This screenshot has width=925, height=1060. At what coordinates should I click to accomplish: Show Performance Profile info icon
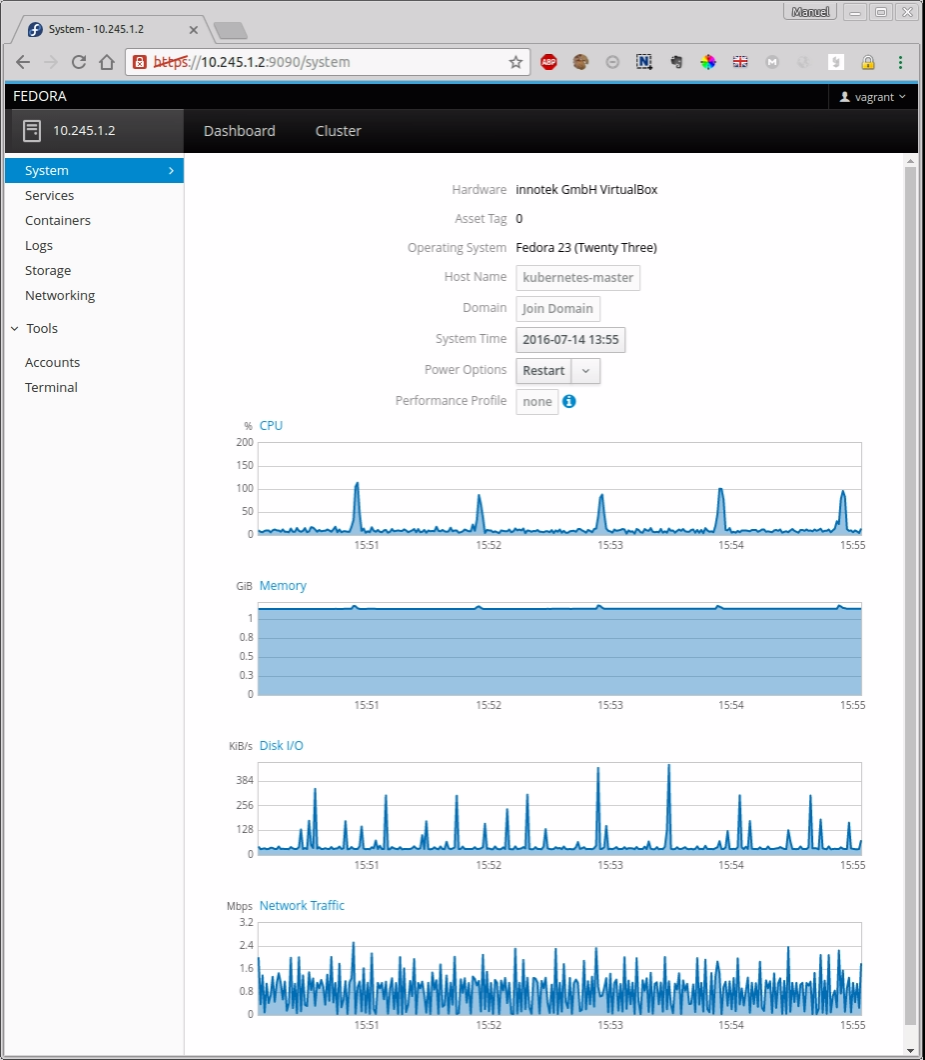tap(569, 402)
